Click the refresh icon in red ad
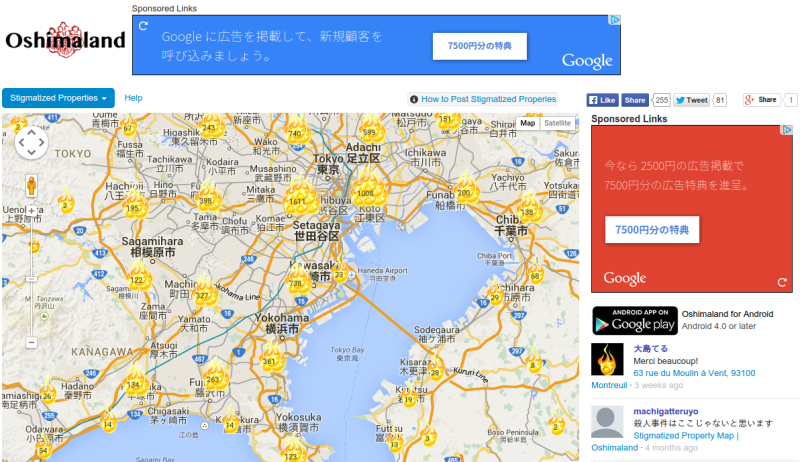Screen dimensions: 800x462 pyautogui.click(x=782, y=282)
